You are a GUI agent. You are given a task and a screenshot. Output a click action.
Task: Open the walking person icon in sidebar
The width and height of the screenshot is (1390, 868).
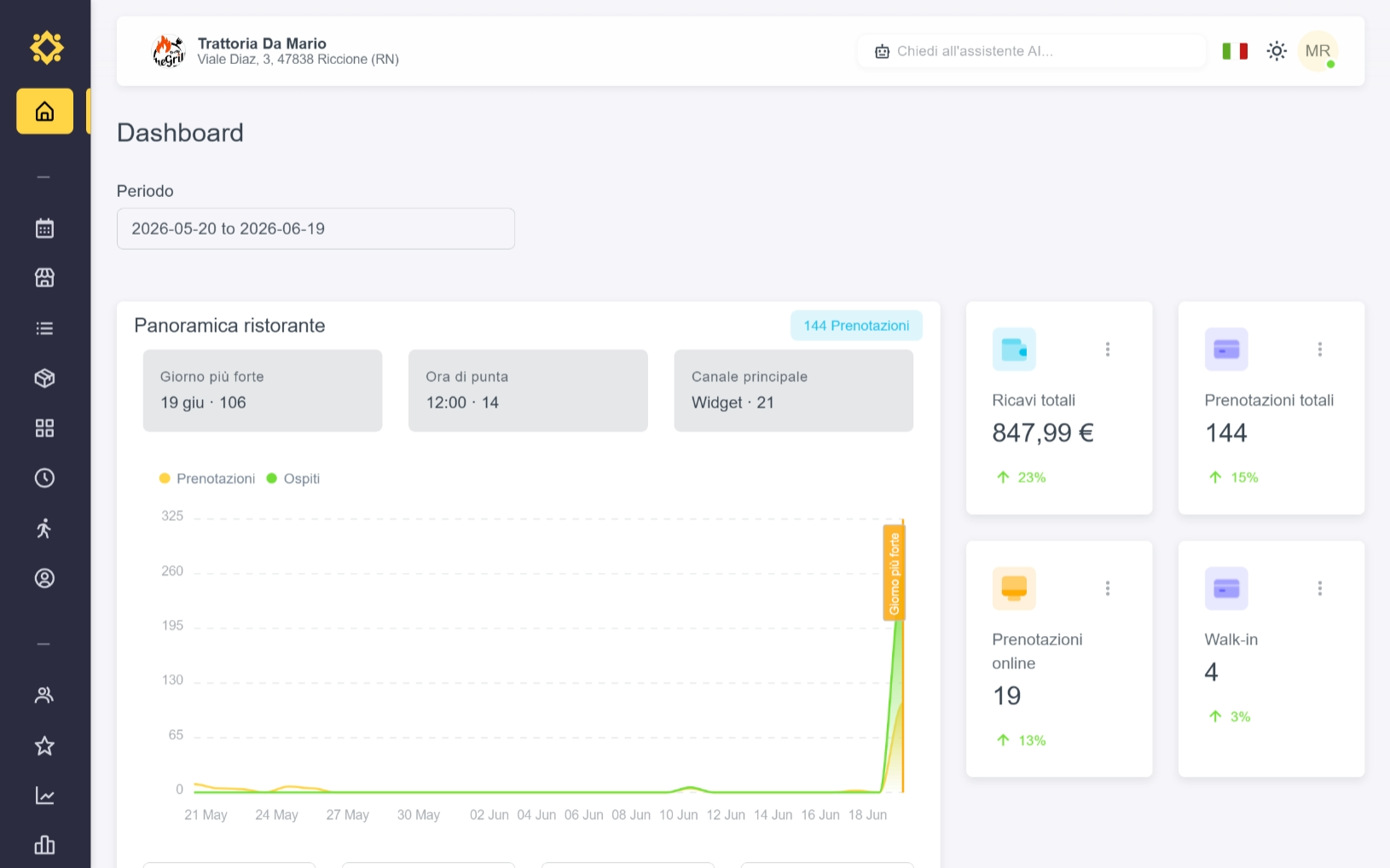(44, 529)
